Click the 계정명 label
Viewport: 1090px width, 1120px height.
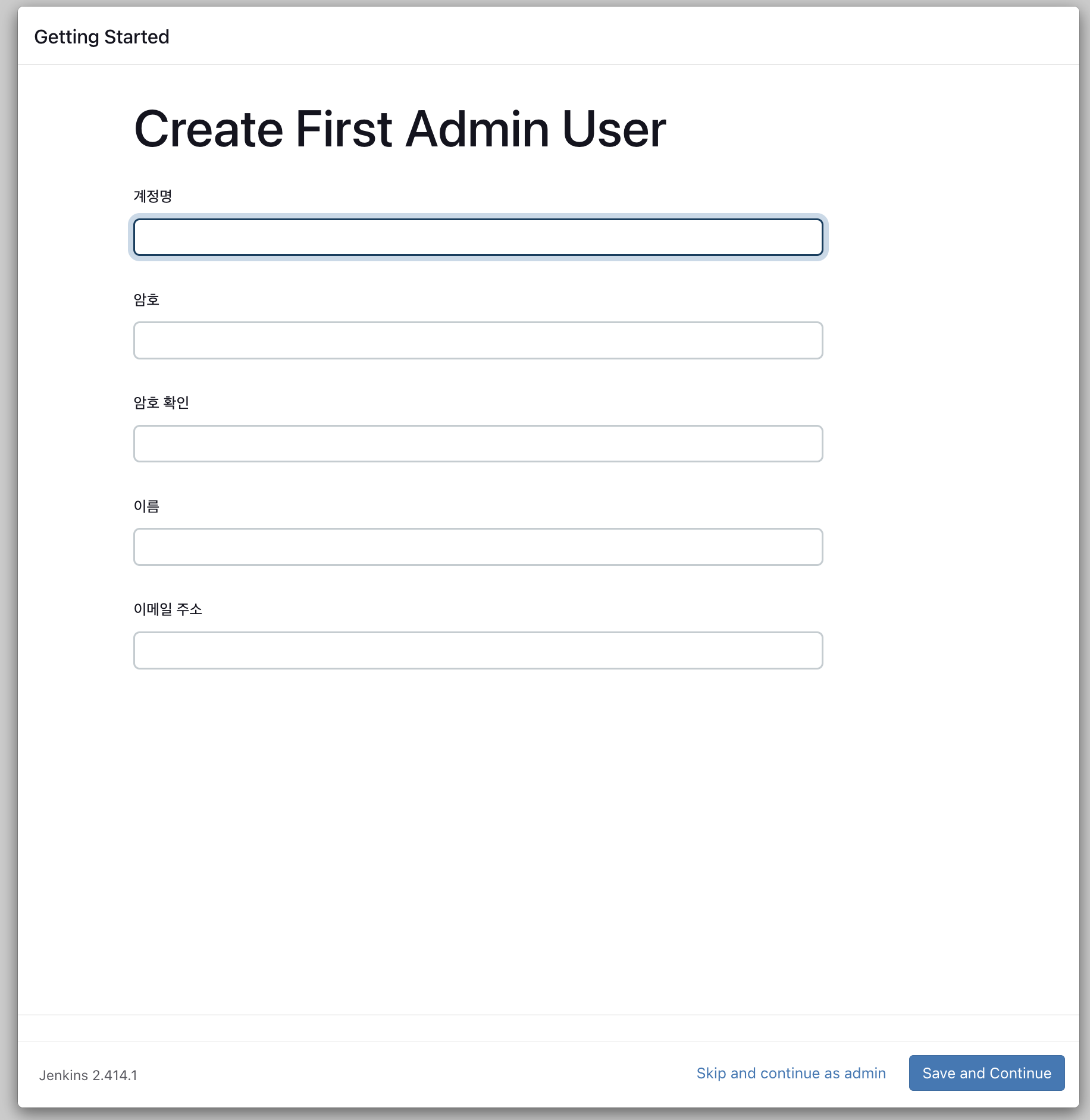(x=153, y=196)
